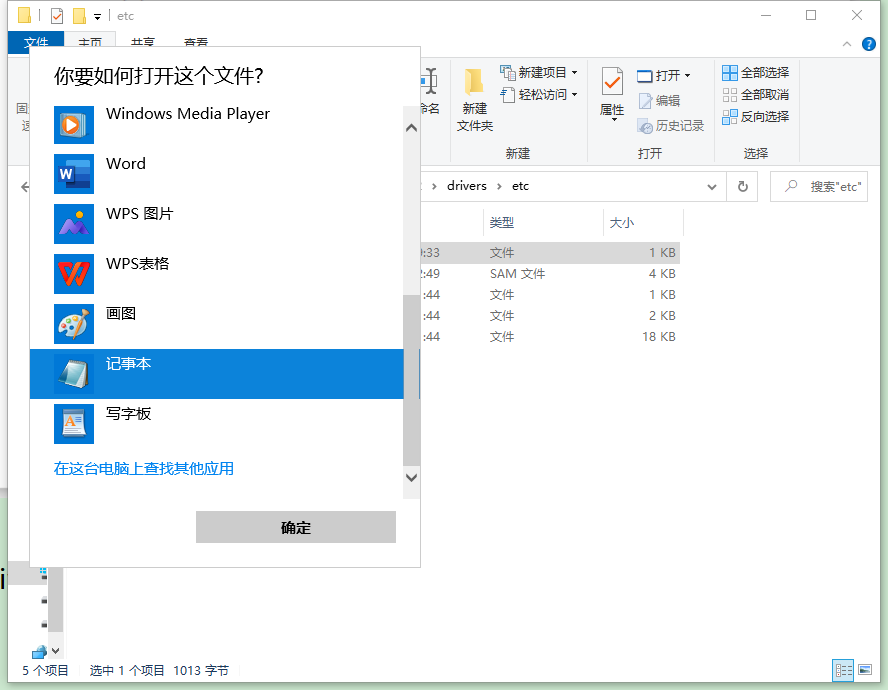Switch to the 主页 ribbon tab

pos(90,42)
